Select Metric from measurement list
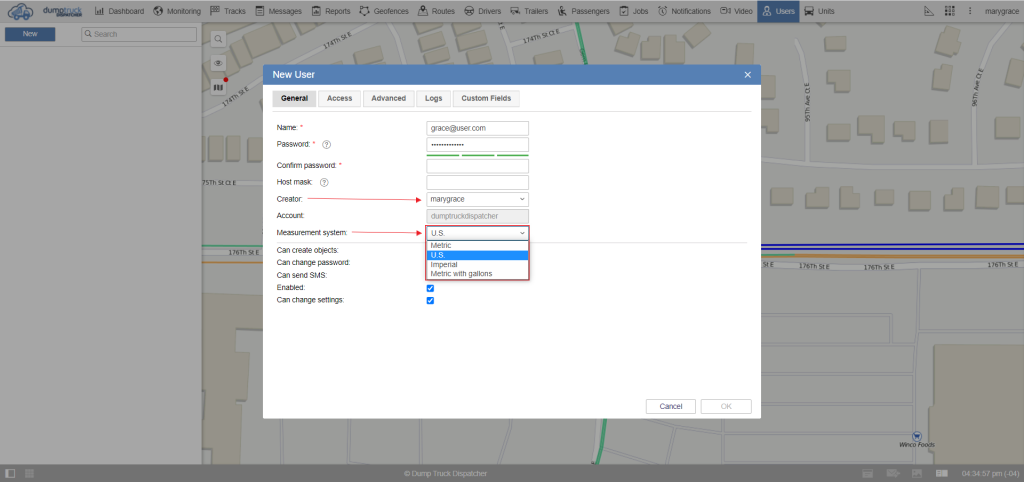 click(x=441, y=245)
